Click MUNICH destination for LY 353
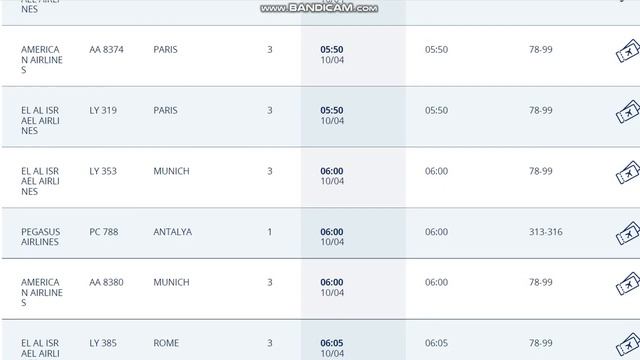This screenshot has width=640, height=360. point(171,171)
